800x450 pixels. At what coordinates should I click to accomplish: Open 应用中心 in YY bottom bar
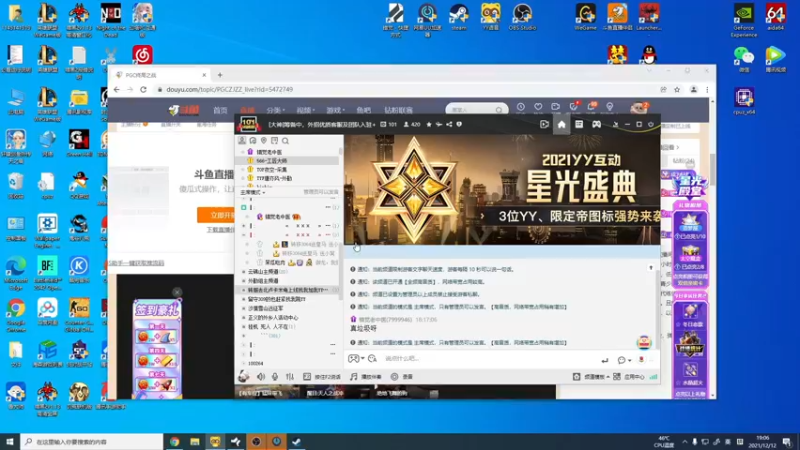point(629,377)
